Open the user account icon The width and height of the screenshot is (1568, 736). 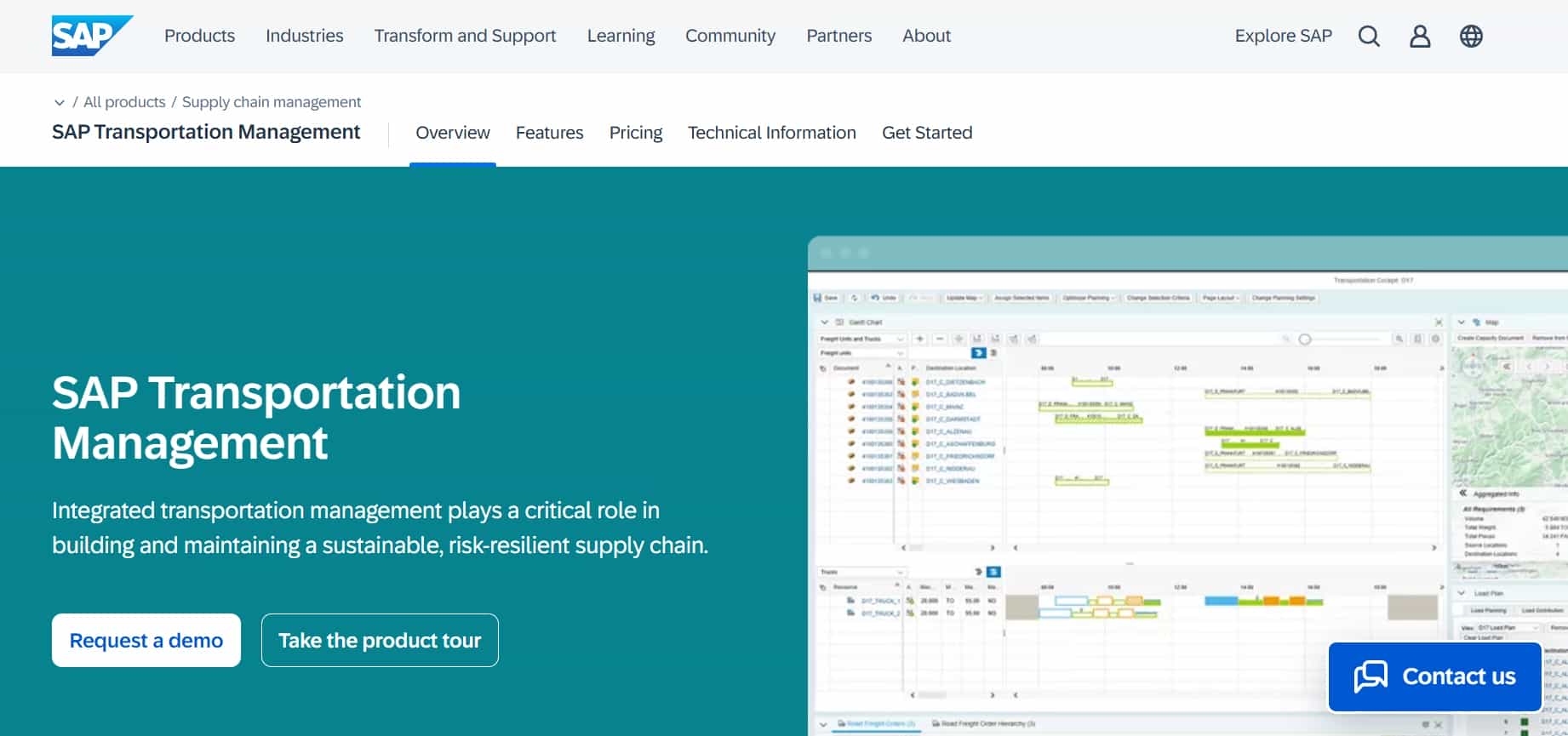coord(1420,36)
